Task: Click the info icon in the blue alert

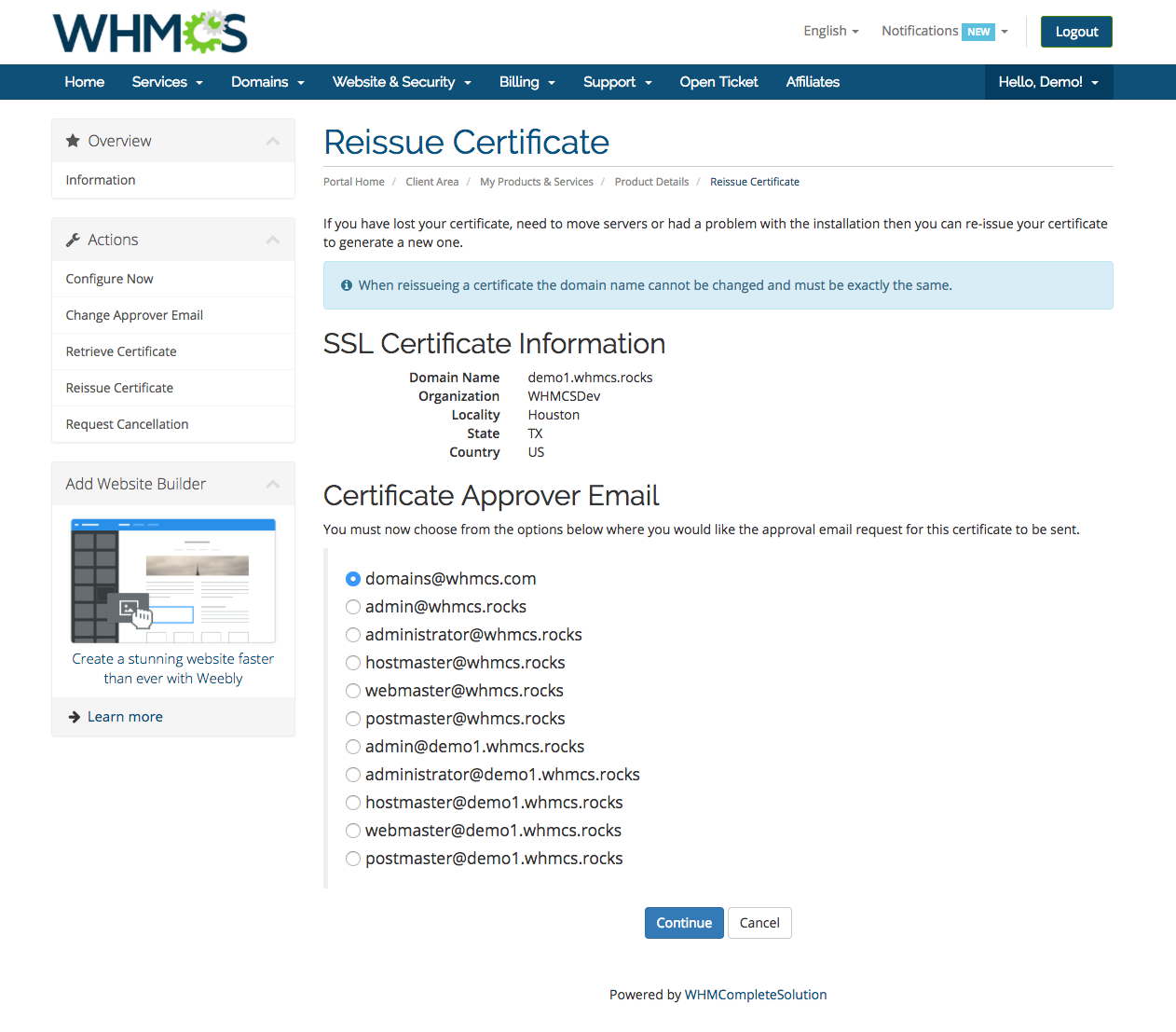Action: (x=347, y=285)
